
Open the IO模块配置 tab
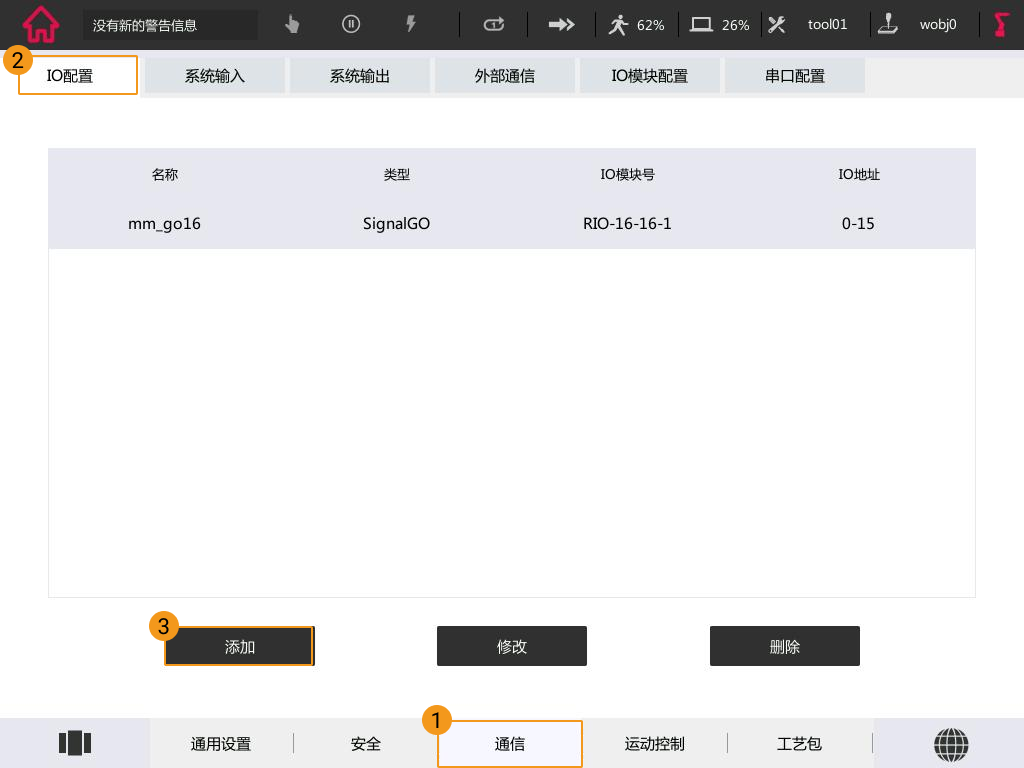point(650,76)
